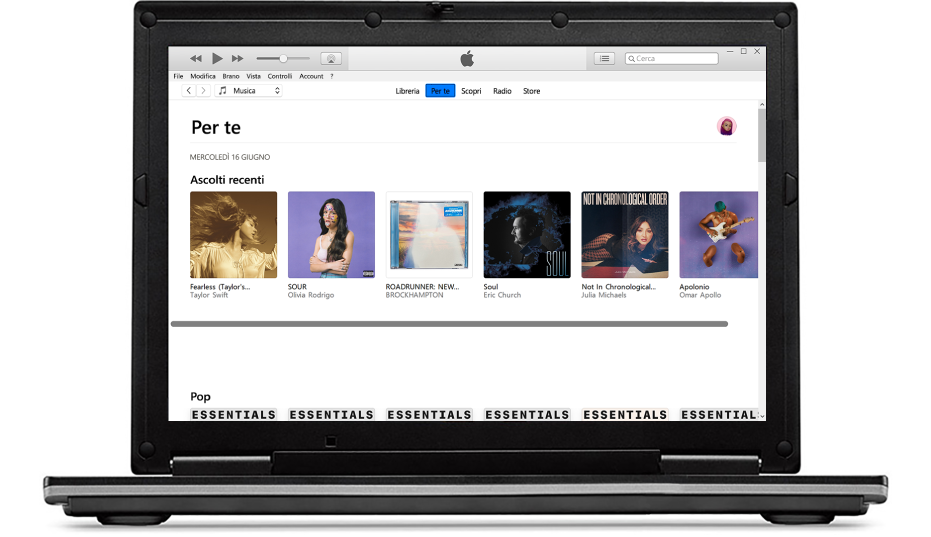Maximize the iTunes window
Image resolution: width=931 pixels, height=537 pixels.
(743, 52)
